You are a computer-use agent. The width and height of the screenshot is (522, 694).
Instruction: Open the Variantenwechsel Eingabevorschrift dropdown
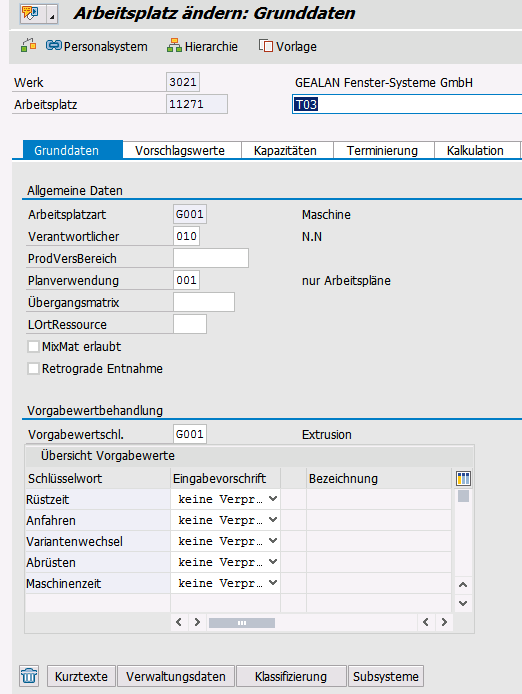273,541
